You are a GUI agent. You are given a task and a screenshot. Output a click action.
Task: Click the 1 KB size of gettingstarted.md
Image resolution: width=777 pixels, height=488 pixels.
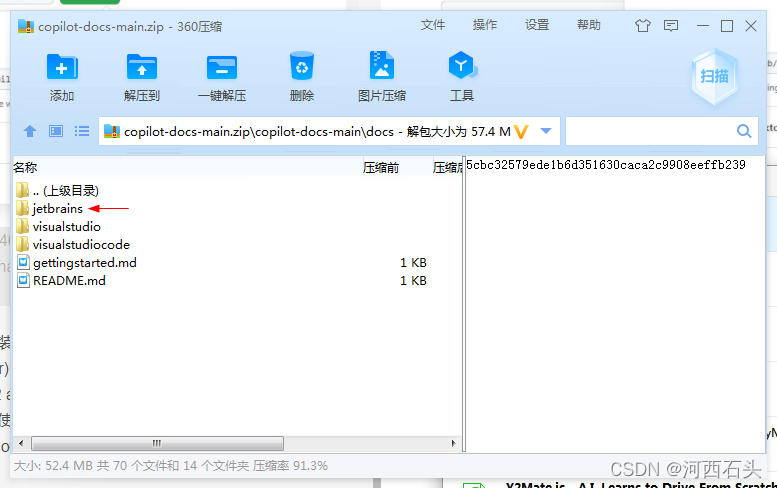[413, 263]
